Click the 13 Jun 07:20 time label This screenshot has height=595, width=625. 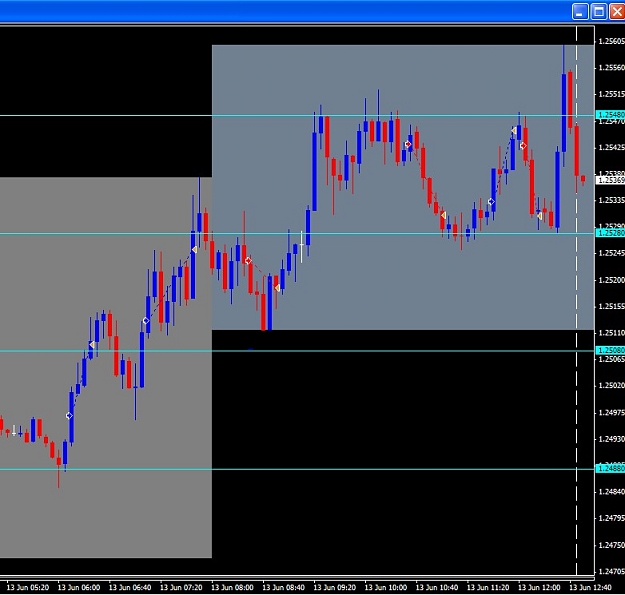[x=181, y=587]
